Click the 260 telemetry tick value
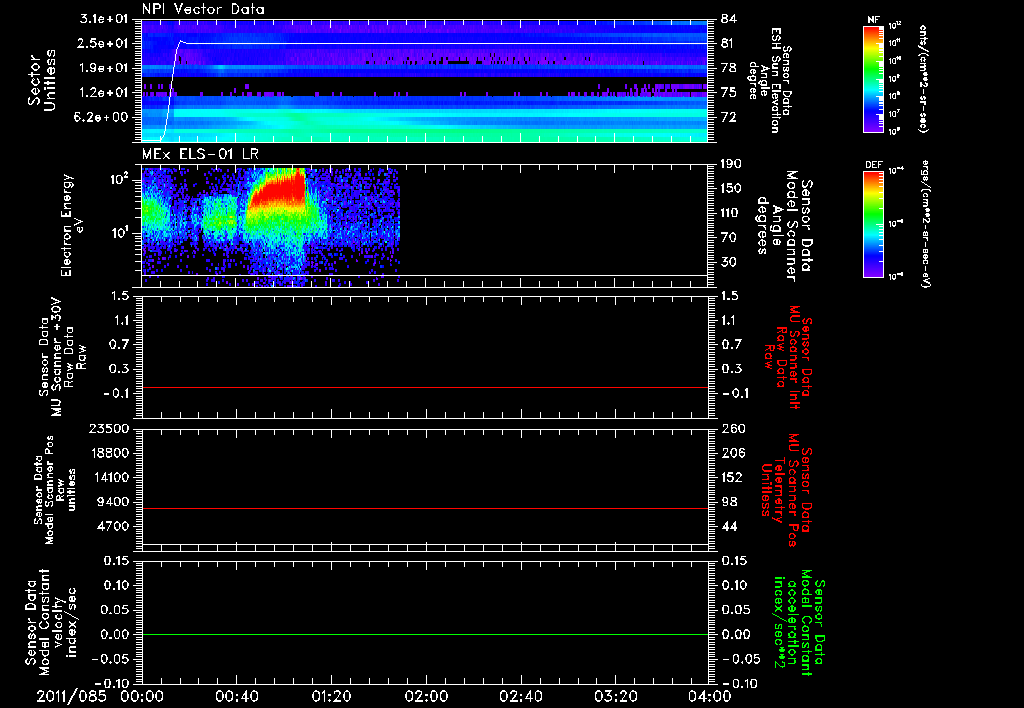Screen dimensions: 1024x708 pyautogui.click(x=733, y=428)
